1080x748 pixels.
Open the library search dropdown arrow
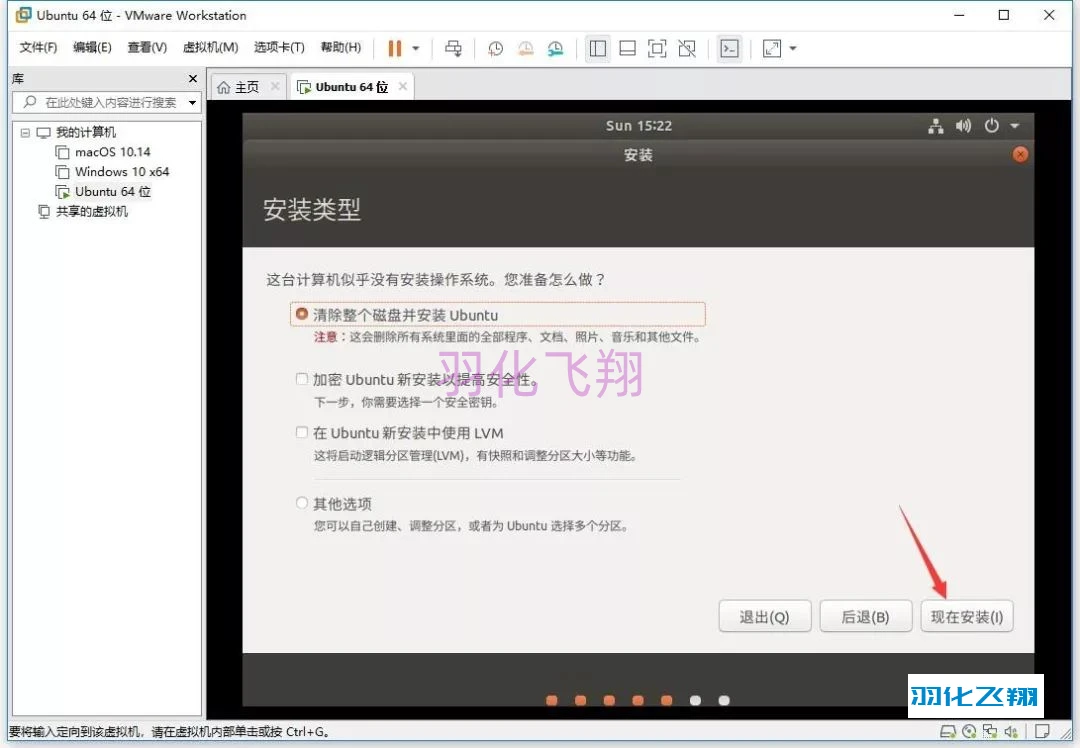[x=193, y=103]
